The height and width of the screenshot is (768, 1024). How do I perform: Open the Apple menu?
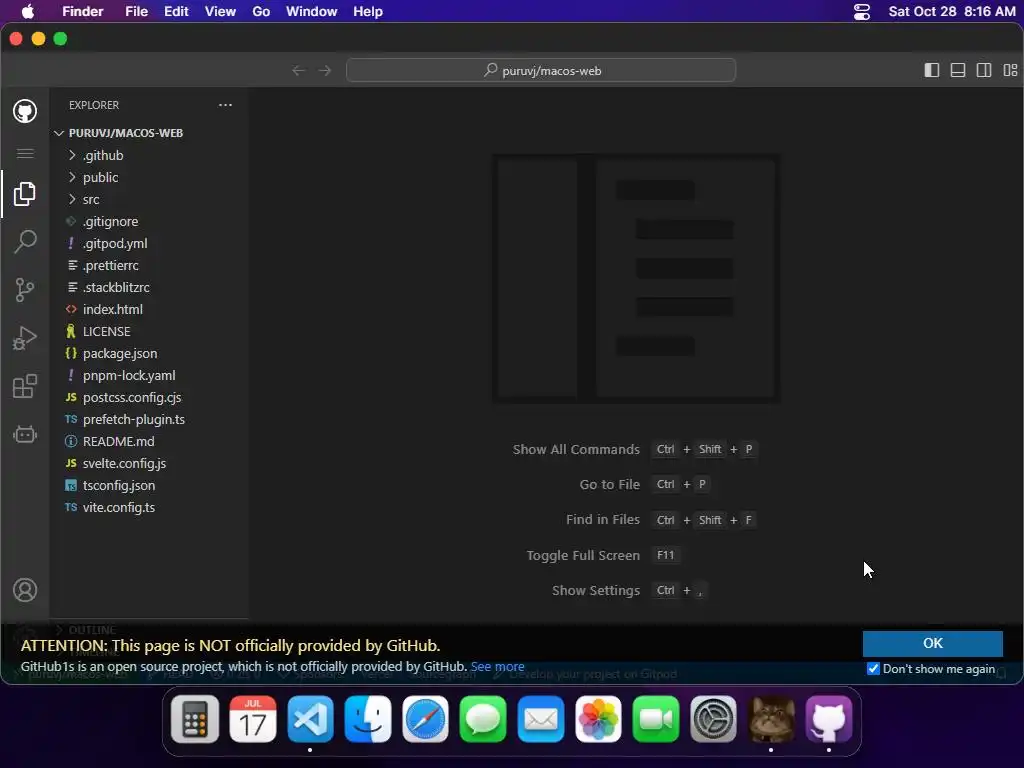pyautogui.click(x=27, y=11)
